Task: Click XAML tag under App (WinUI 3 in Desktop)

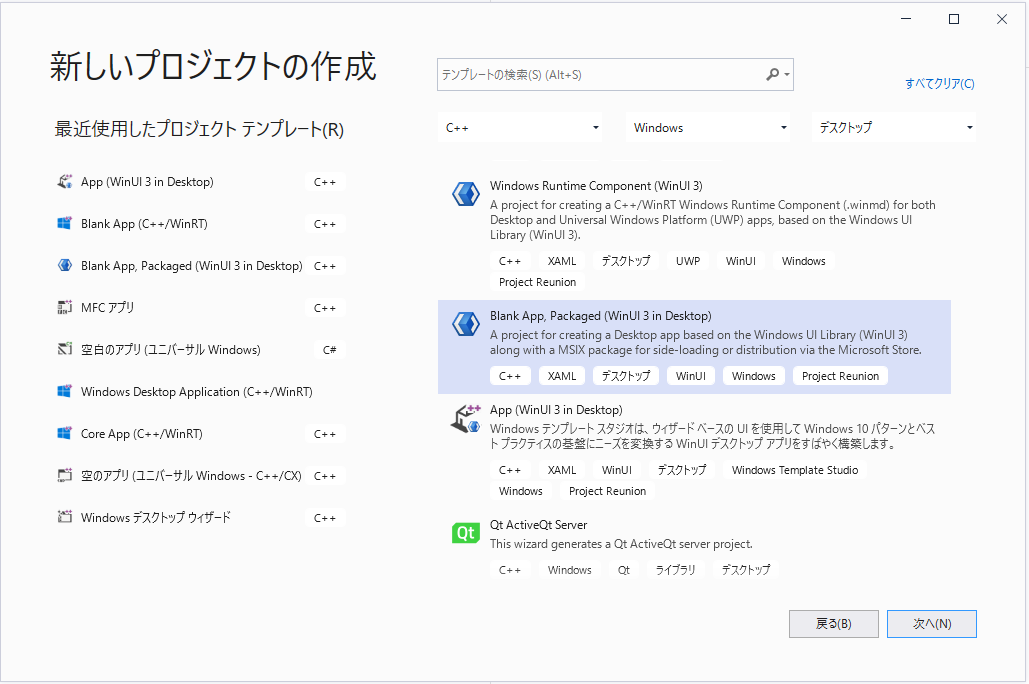Action: point(562,470)
